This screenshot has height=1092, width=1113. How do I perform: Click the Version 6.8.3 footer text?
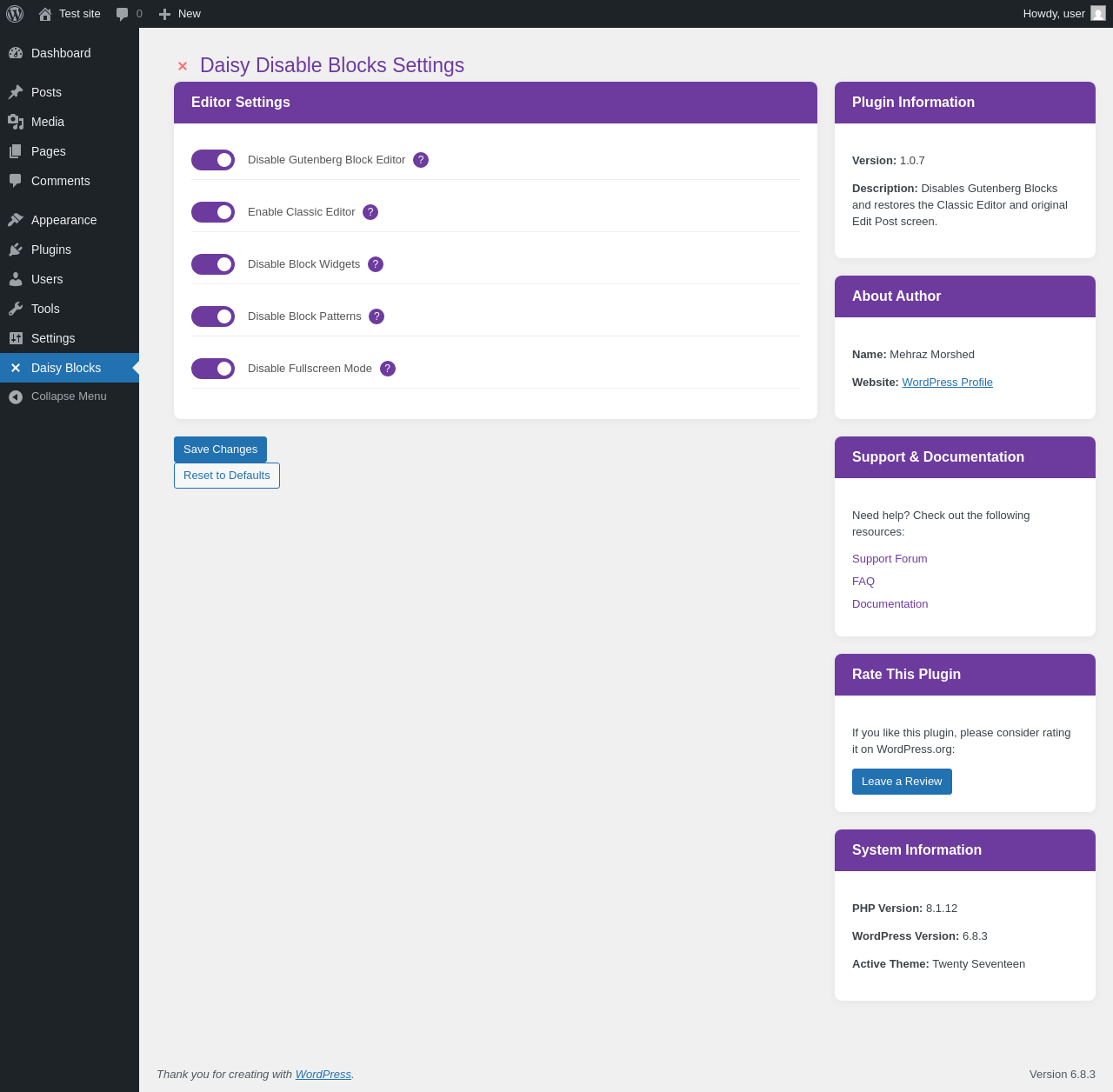point(1063,1075)
